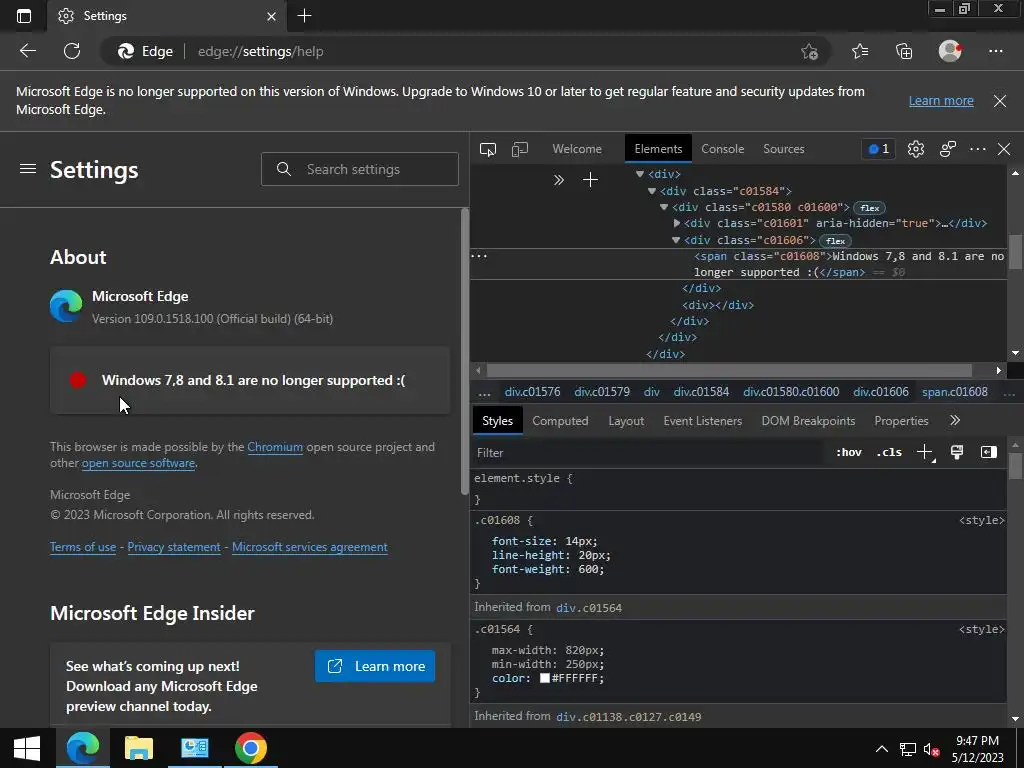Open Customize and control DevTools menu

(978, 149)
